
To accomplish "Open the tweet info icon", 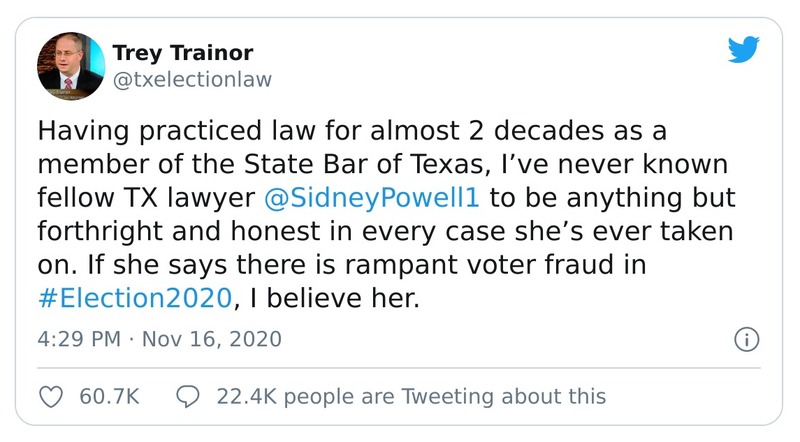I will [745, 338].
